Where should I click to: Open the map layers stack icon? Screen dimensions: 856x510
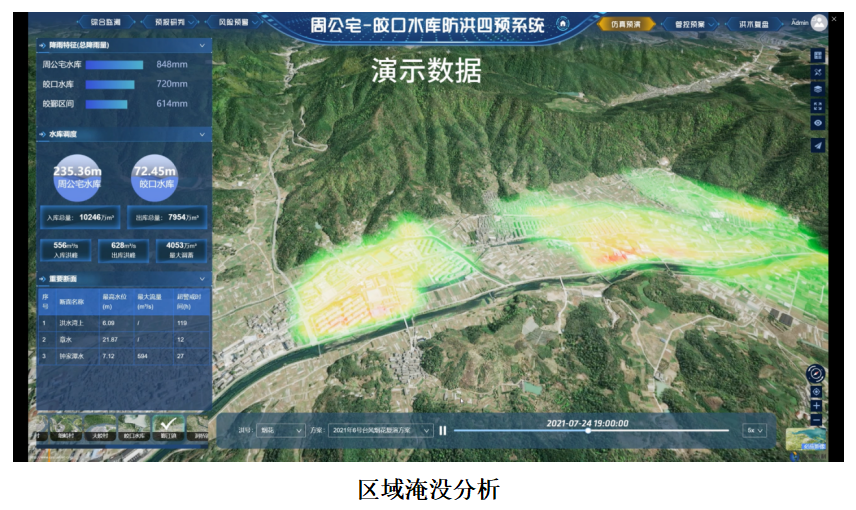click(818, 89)
